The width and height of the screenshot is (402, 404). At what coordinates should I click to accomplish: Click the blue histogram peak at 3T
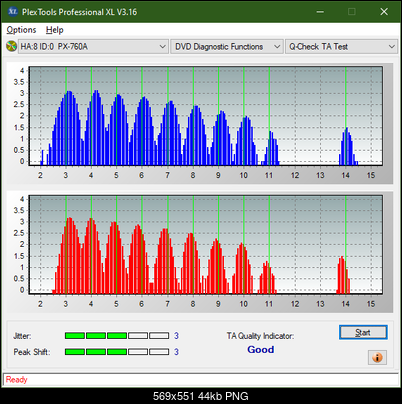pos(68,128)
